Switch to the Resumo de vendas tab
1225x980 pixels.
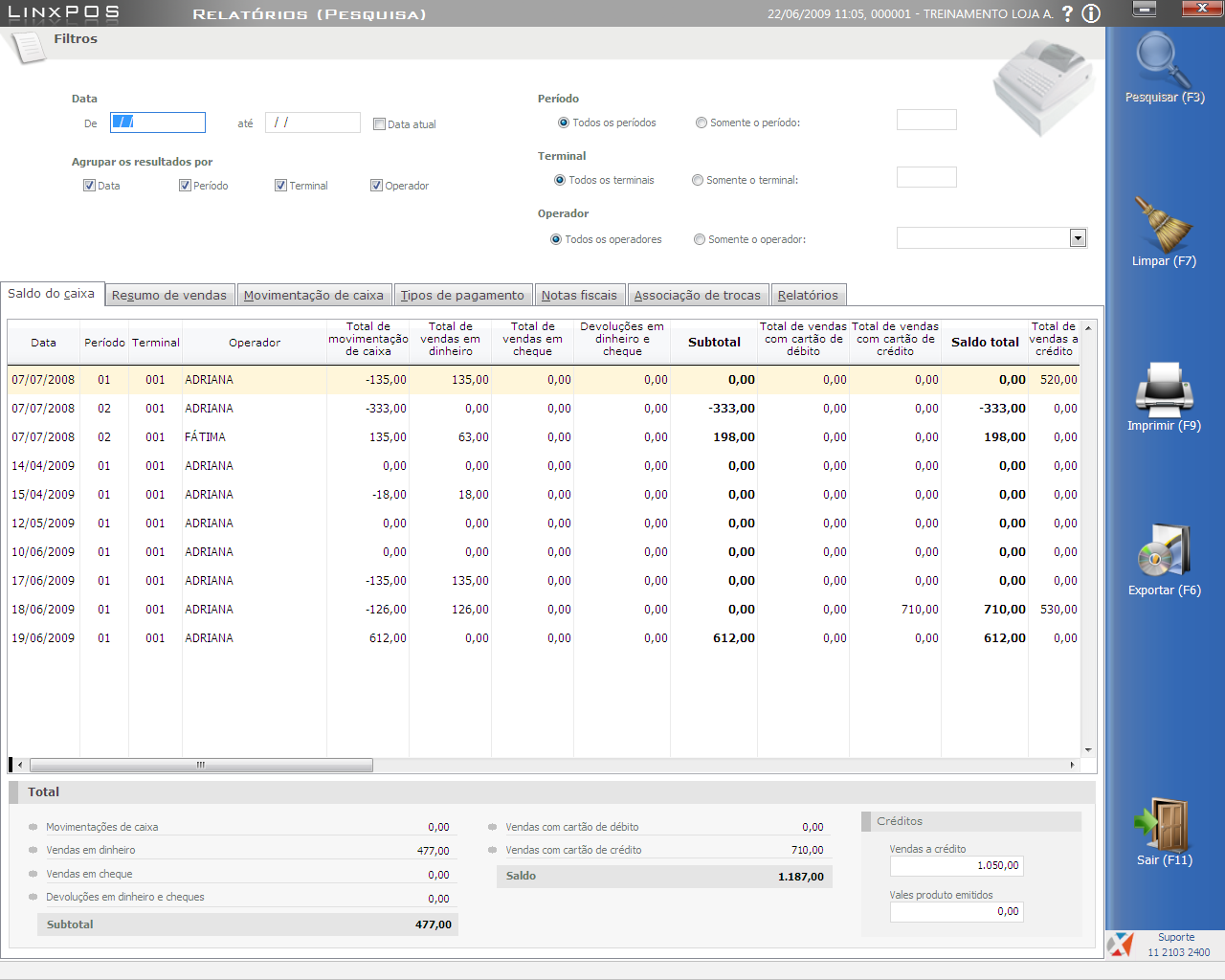pyautogui.click(x=169, y=296)
